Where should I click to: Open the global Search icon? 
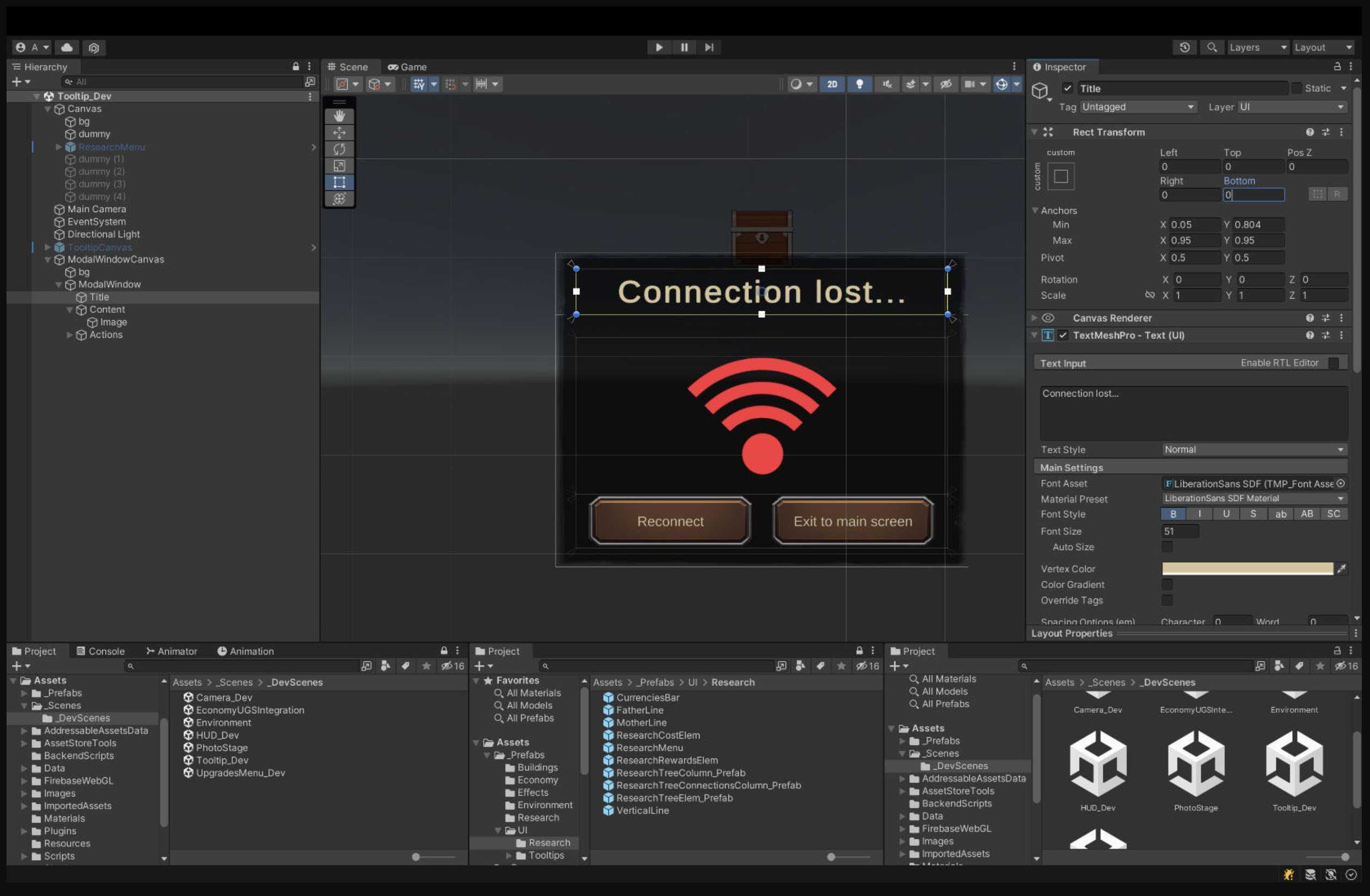[1212, 47]
